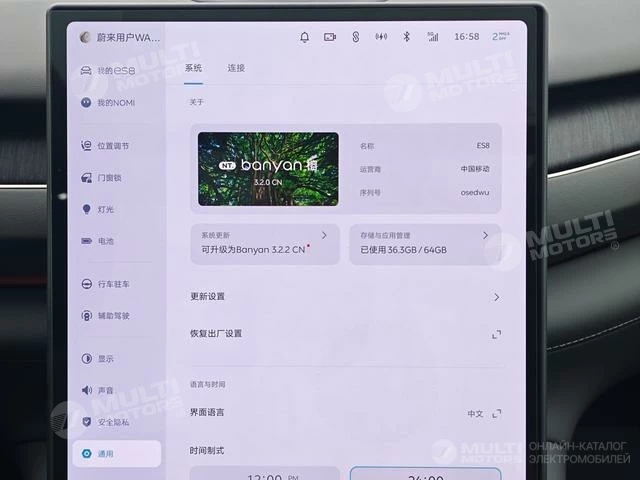Tap the 时间制式 label
Screen dimensions: 640x480
click(x=207, y=451)
